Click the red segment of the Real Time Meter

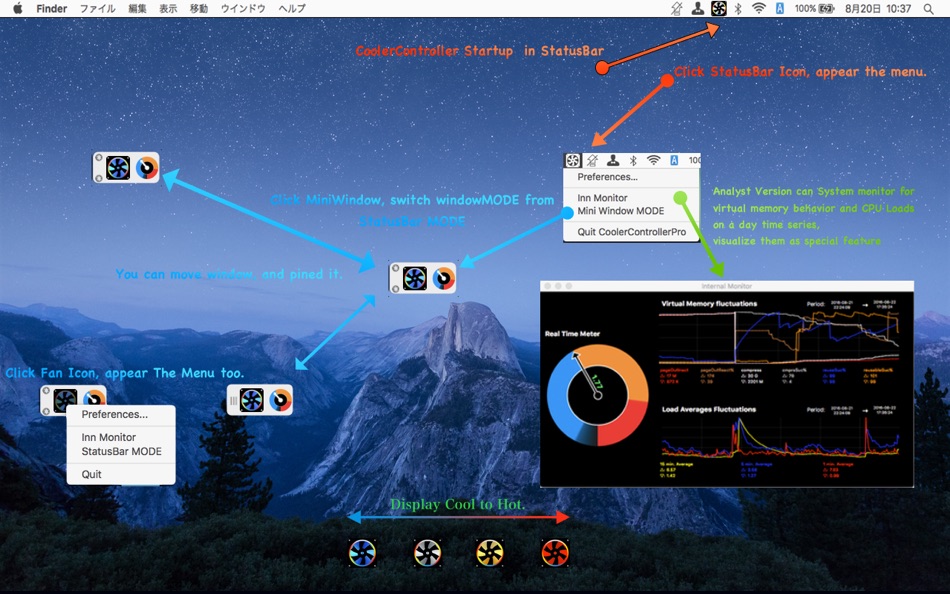click(x=621, y=424)
